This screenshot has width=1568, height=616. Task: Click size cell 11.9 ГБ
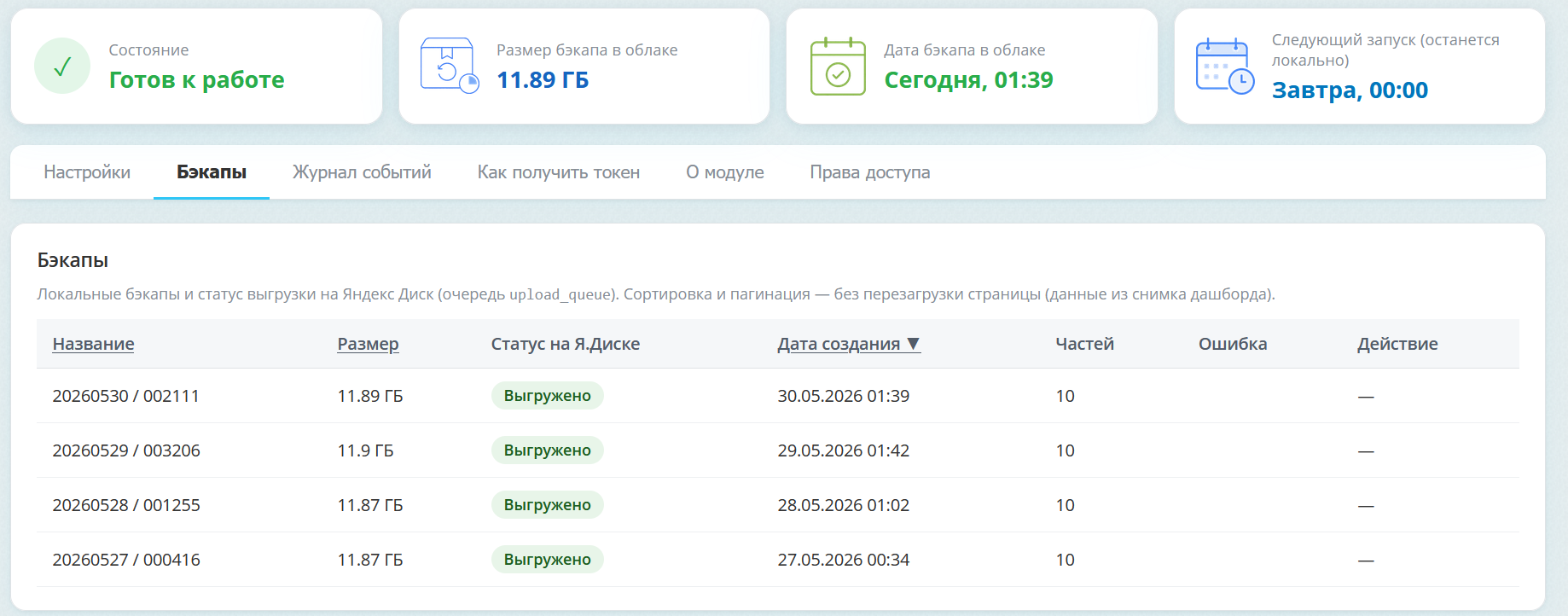[365, 450]
